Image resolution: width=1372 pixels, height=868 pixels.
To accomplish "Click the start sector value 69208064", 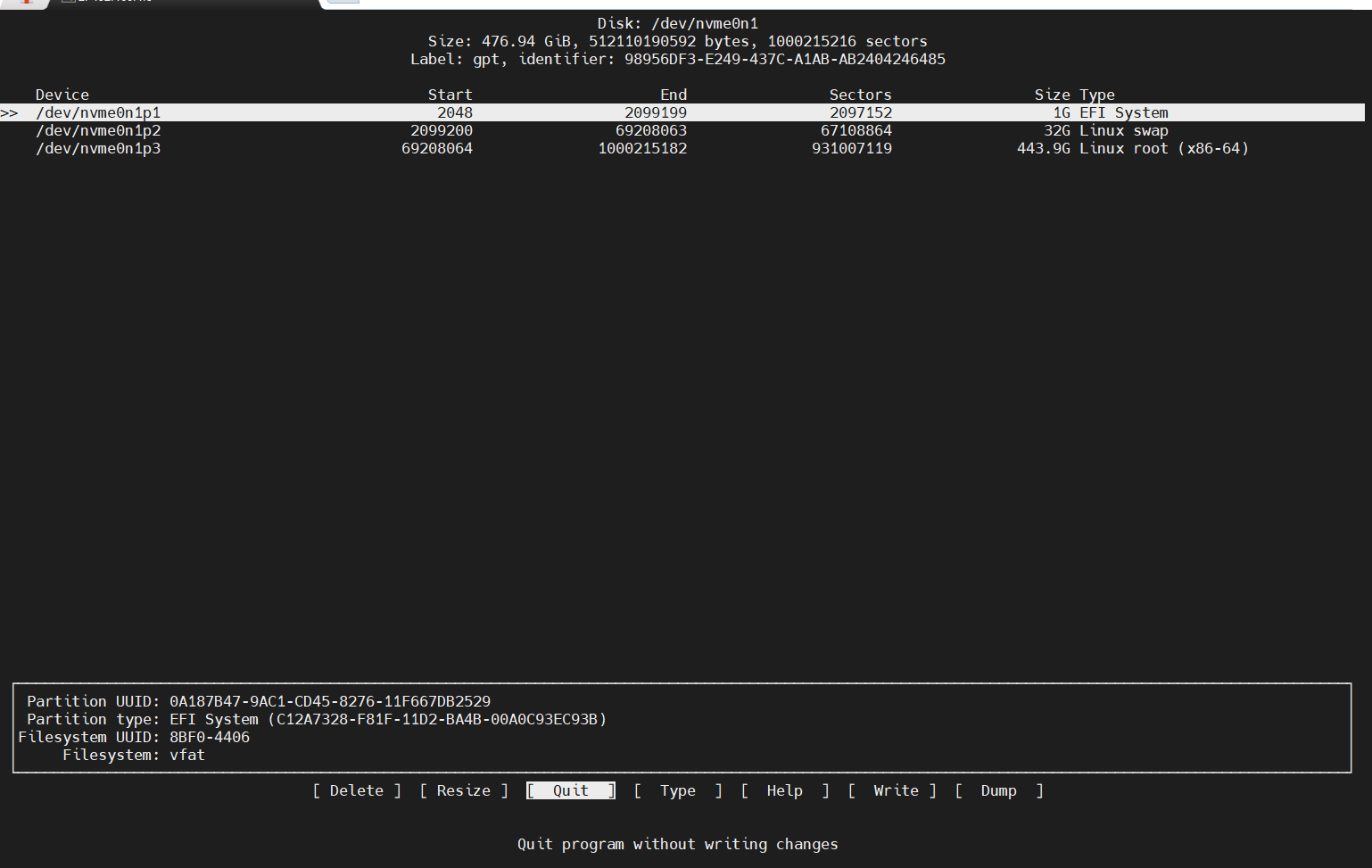I will (x=437, y=148).
